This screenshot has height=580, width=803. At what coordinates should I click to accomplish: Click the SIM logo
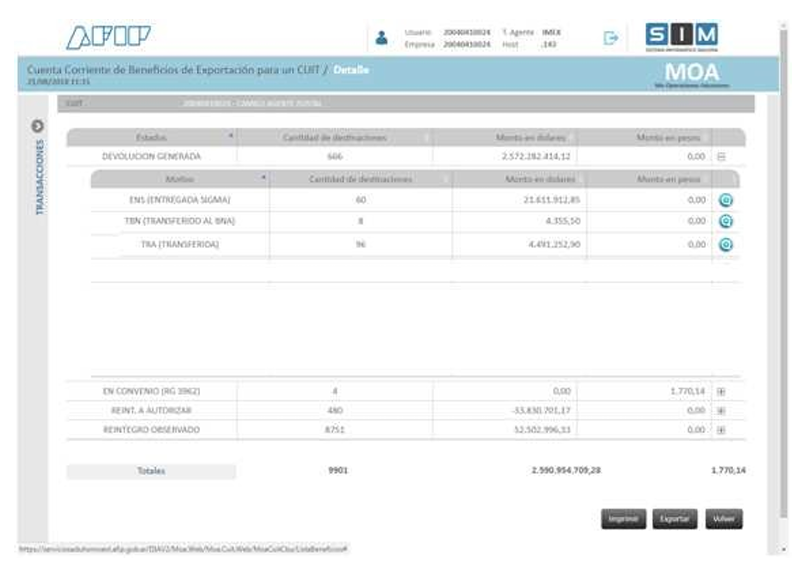(x=681, y=37)
